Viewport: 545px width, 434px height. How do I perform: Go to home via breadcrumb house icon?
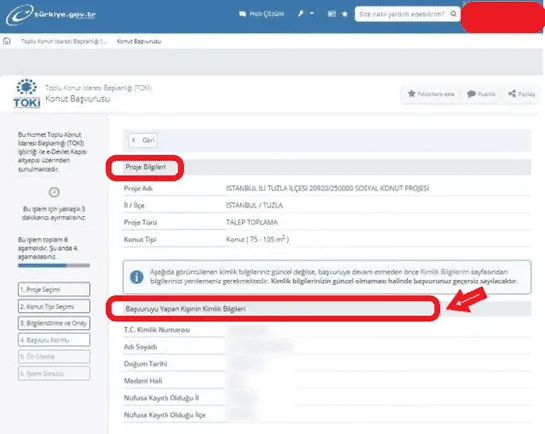7,41
